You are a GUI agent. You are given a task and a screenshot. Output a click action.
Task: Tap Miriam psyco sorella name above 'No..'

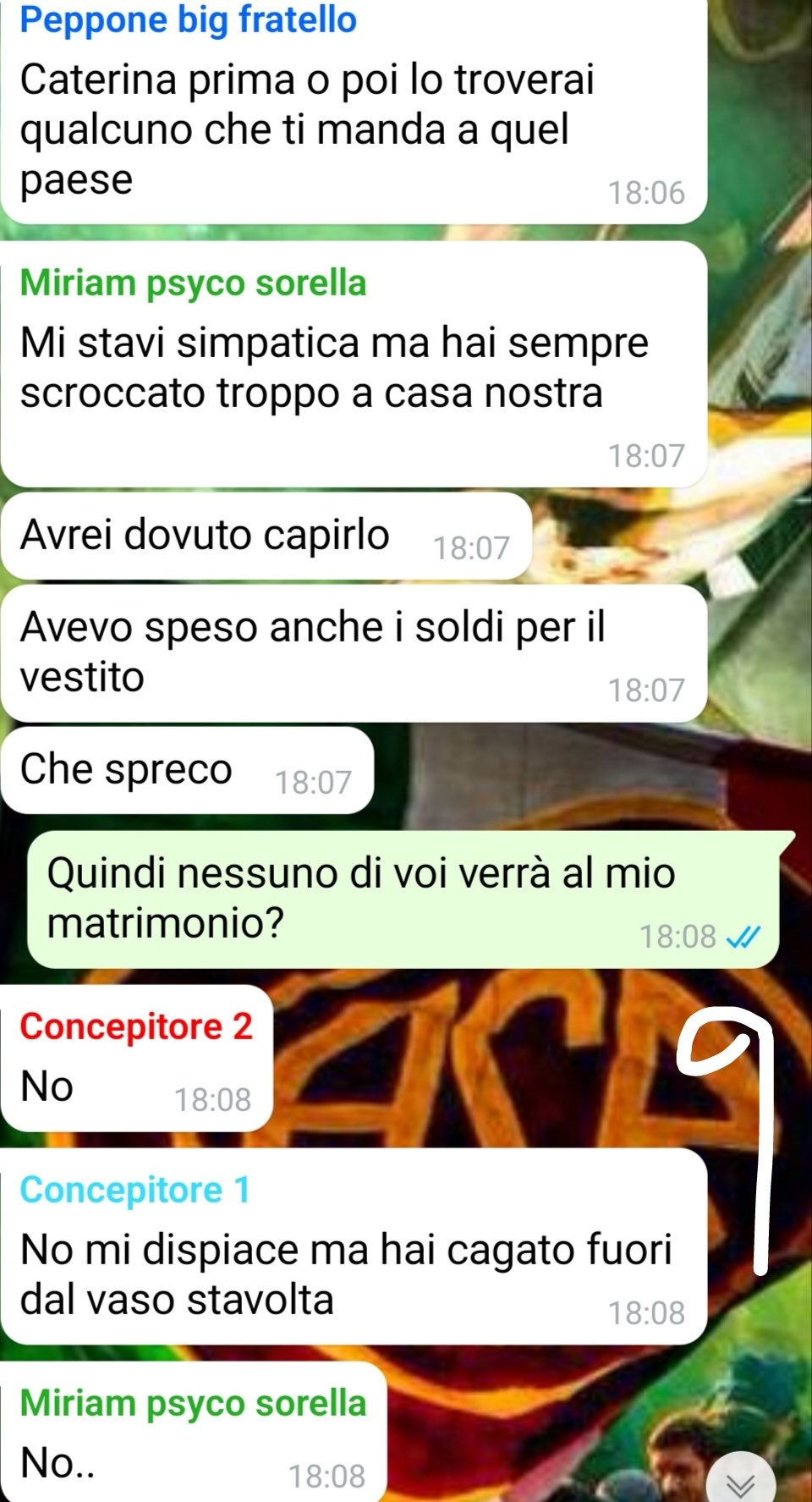click(x=193, y=1403)
